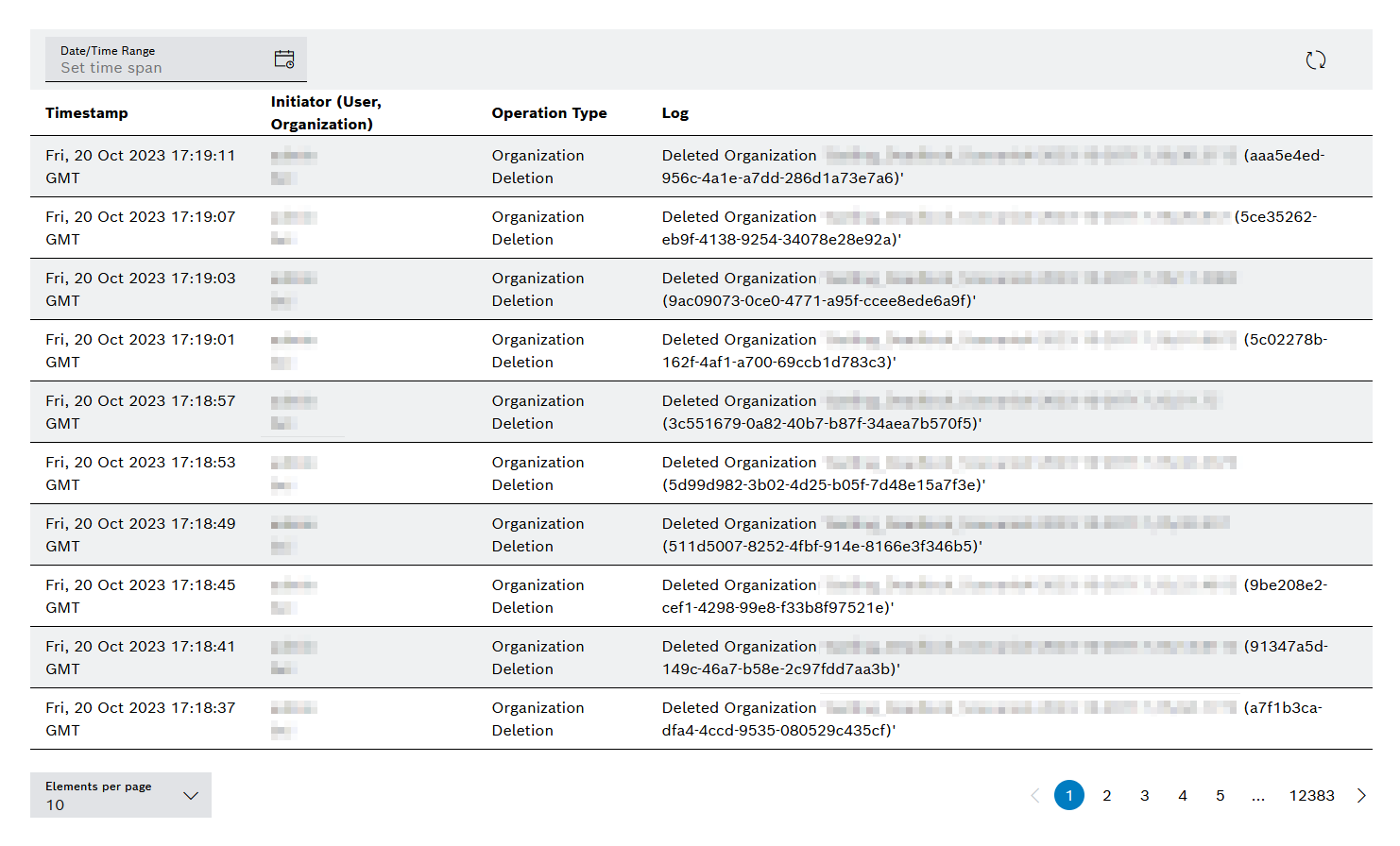
Task: Go to page 3
Action: click(x=1145, y=796)
